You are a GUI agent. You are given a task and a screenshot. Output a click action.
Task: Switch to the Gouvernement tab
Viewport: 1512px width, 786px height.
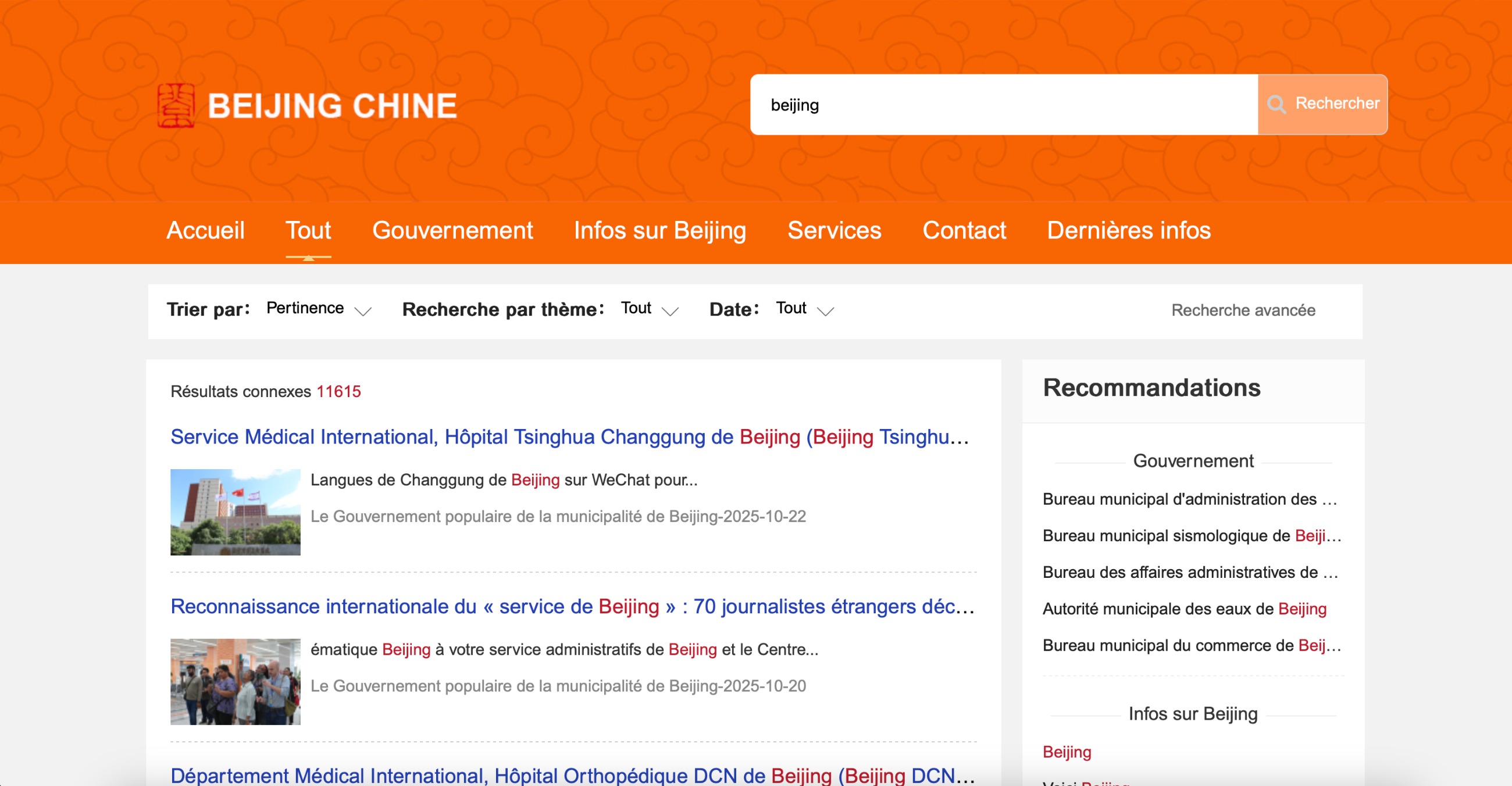click(452, 231)
